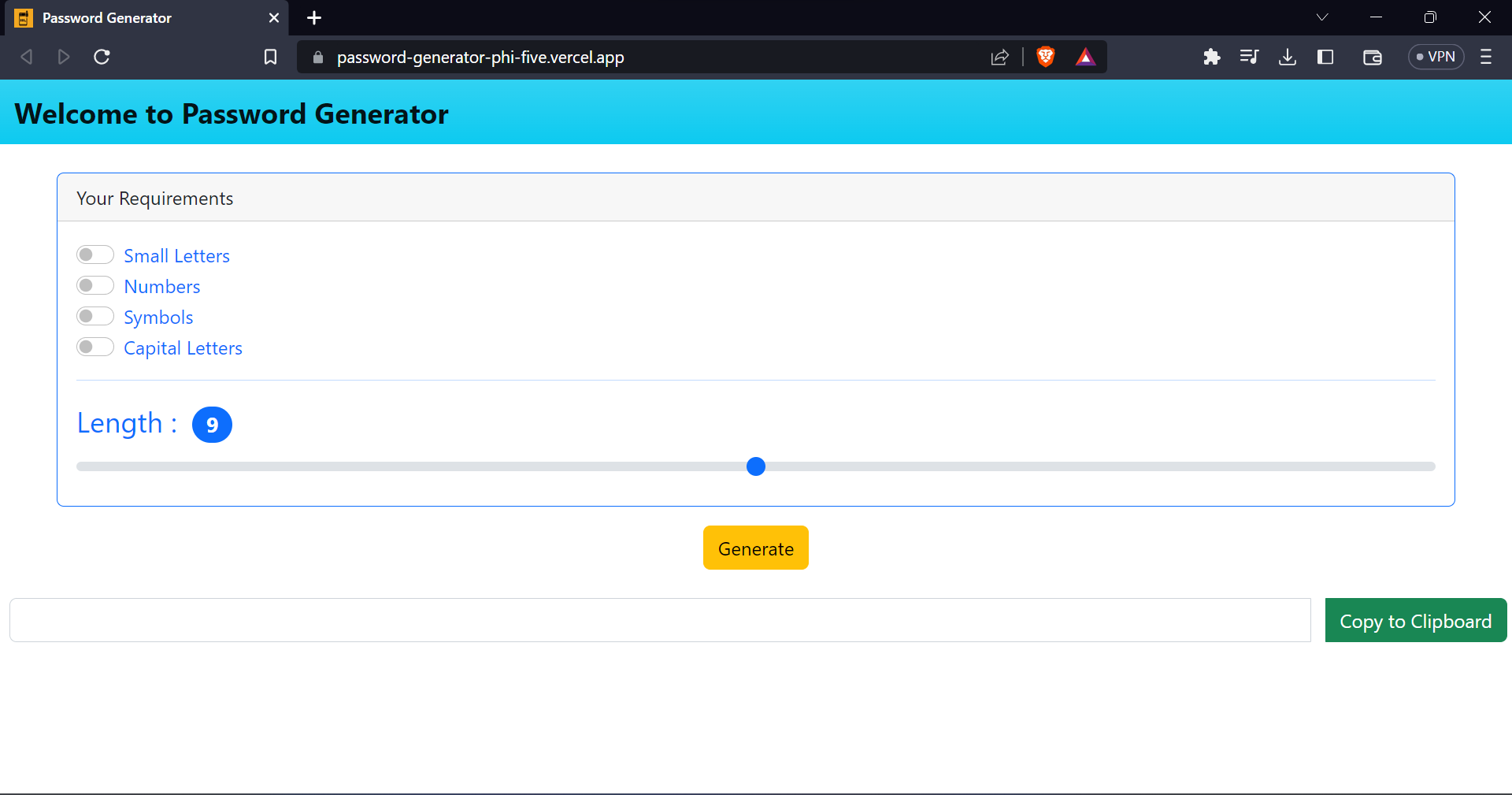
Task: Open the Brave Rewards triangle icon
Action: (x=1085, y=57)
